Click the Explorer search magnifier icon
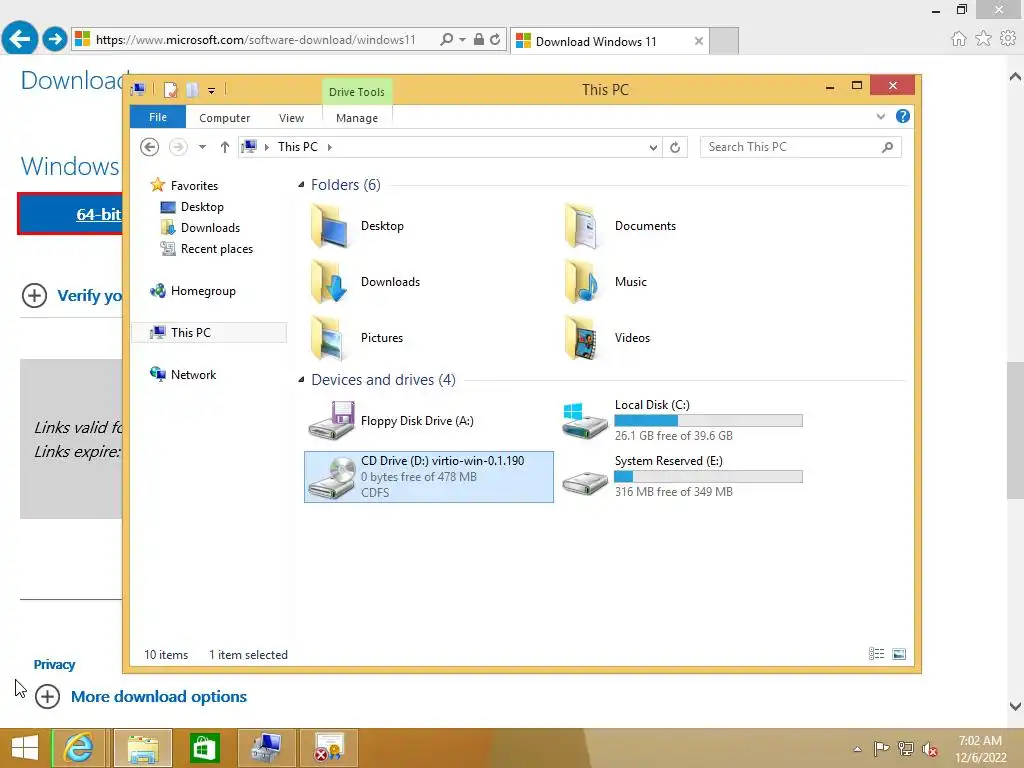Screen dimensions: 1024x768 point(887,147)
